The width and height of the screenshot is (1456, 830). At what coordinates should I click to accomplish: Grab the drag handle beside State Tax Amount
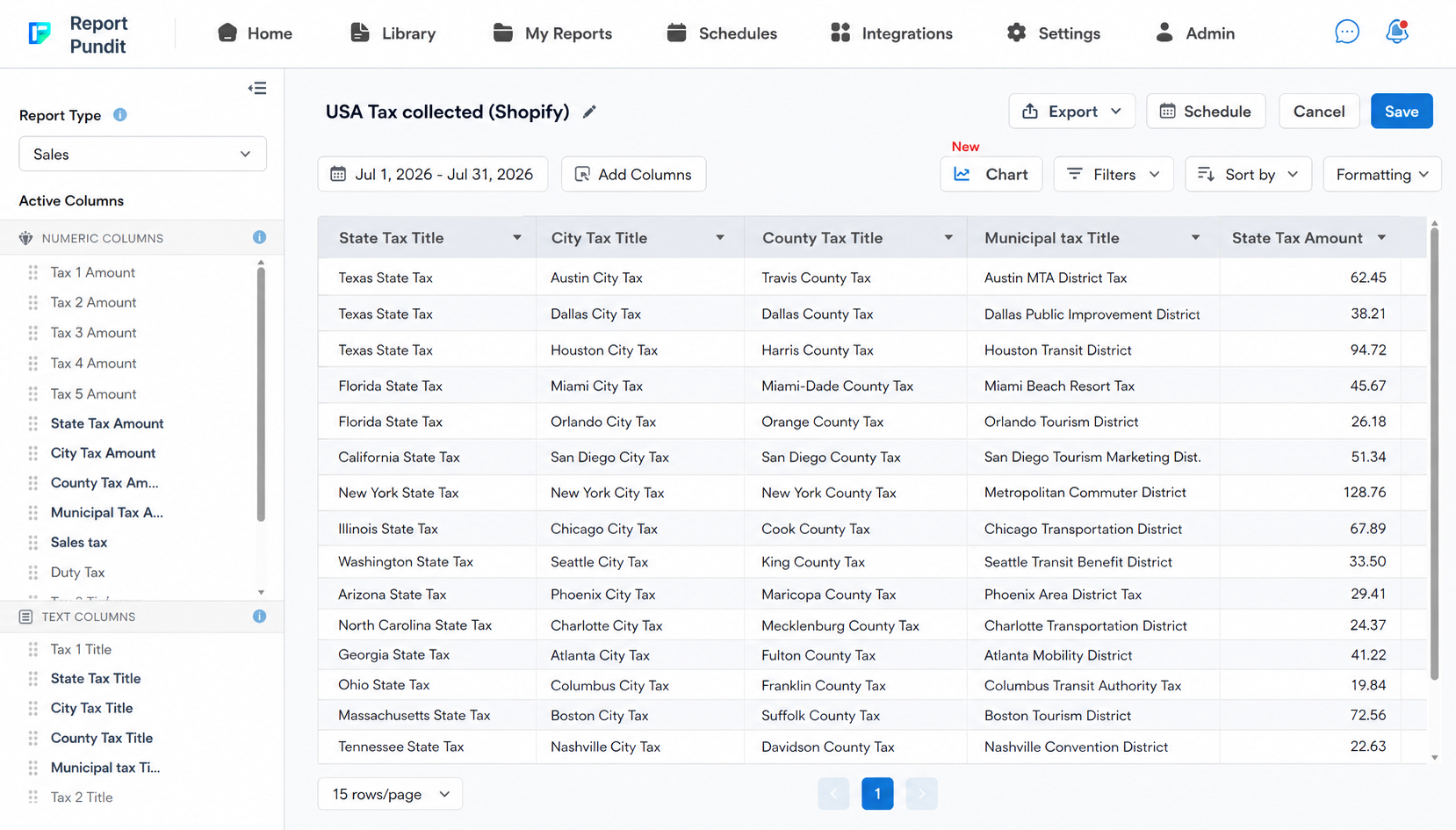[x=33, y=423]
